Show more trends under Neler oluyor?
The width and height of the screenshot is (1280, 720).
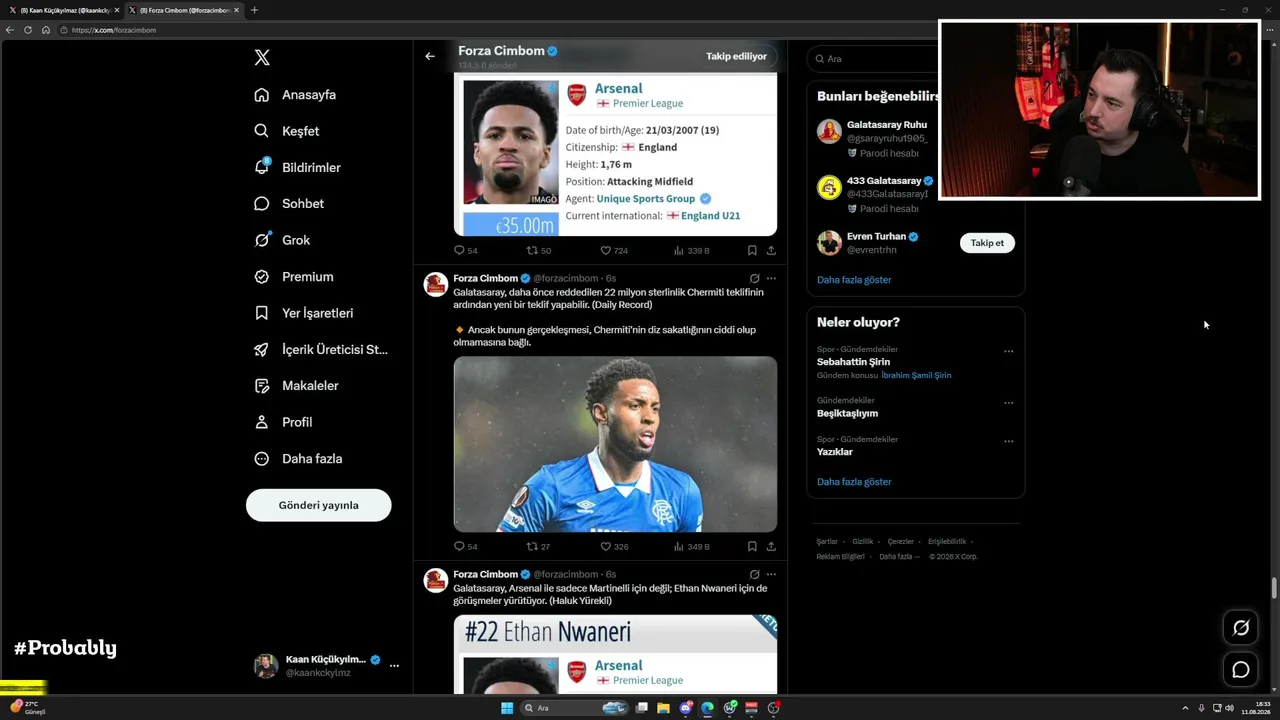tap(854, 482)
